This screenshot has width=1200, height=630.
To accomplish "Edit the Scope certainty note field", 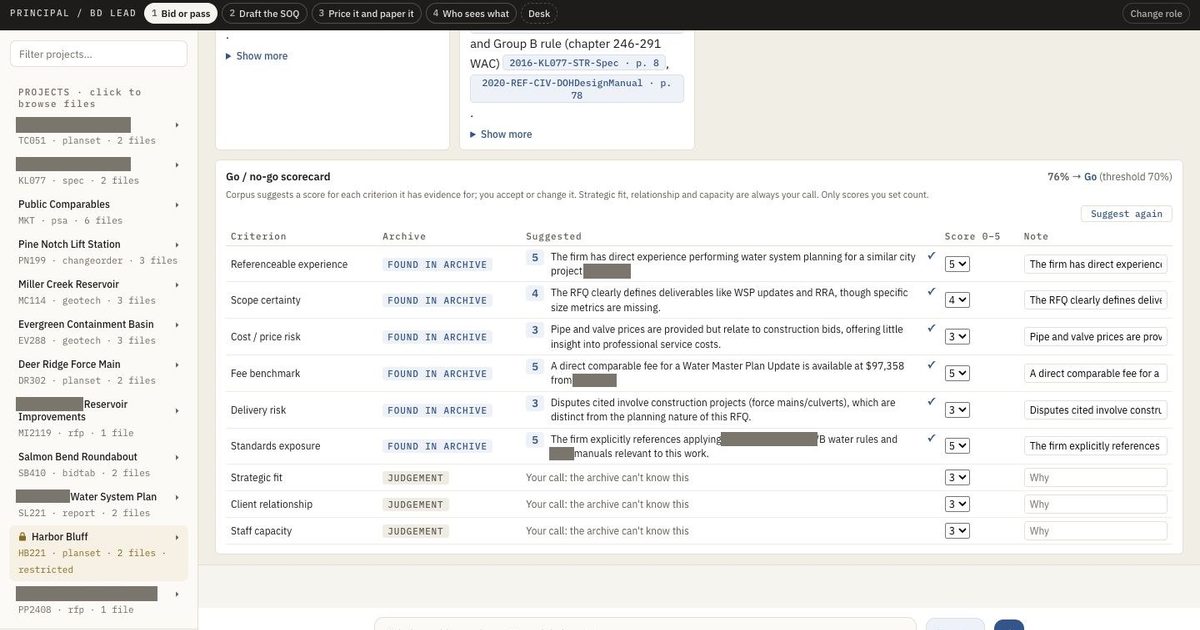I will 1096,300.
